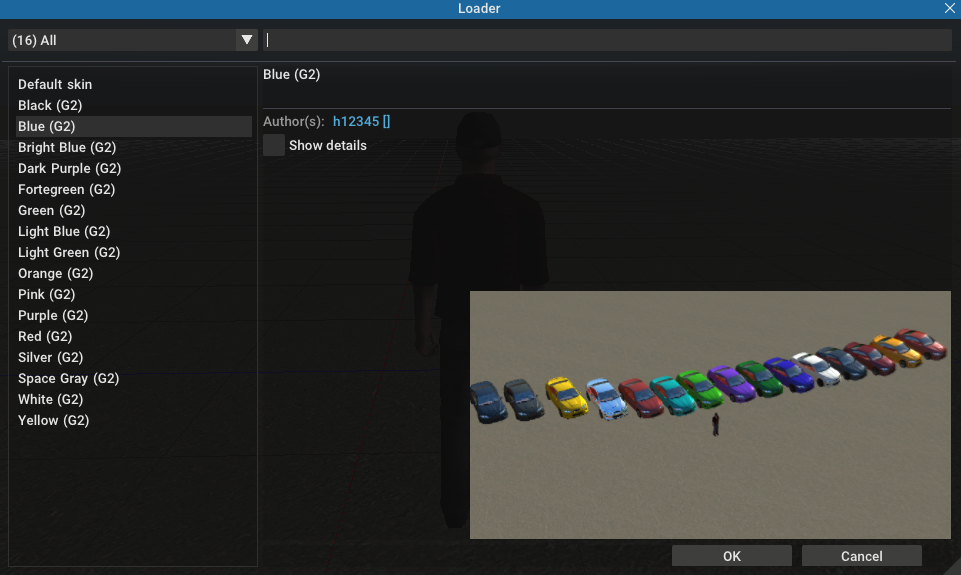Click the dropdown arrow beside (16) All

coord(246,40)
